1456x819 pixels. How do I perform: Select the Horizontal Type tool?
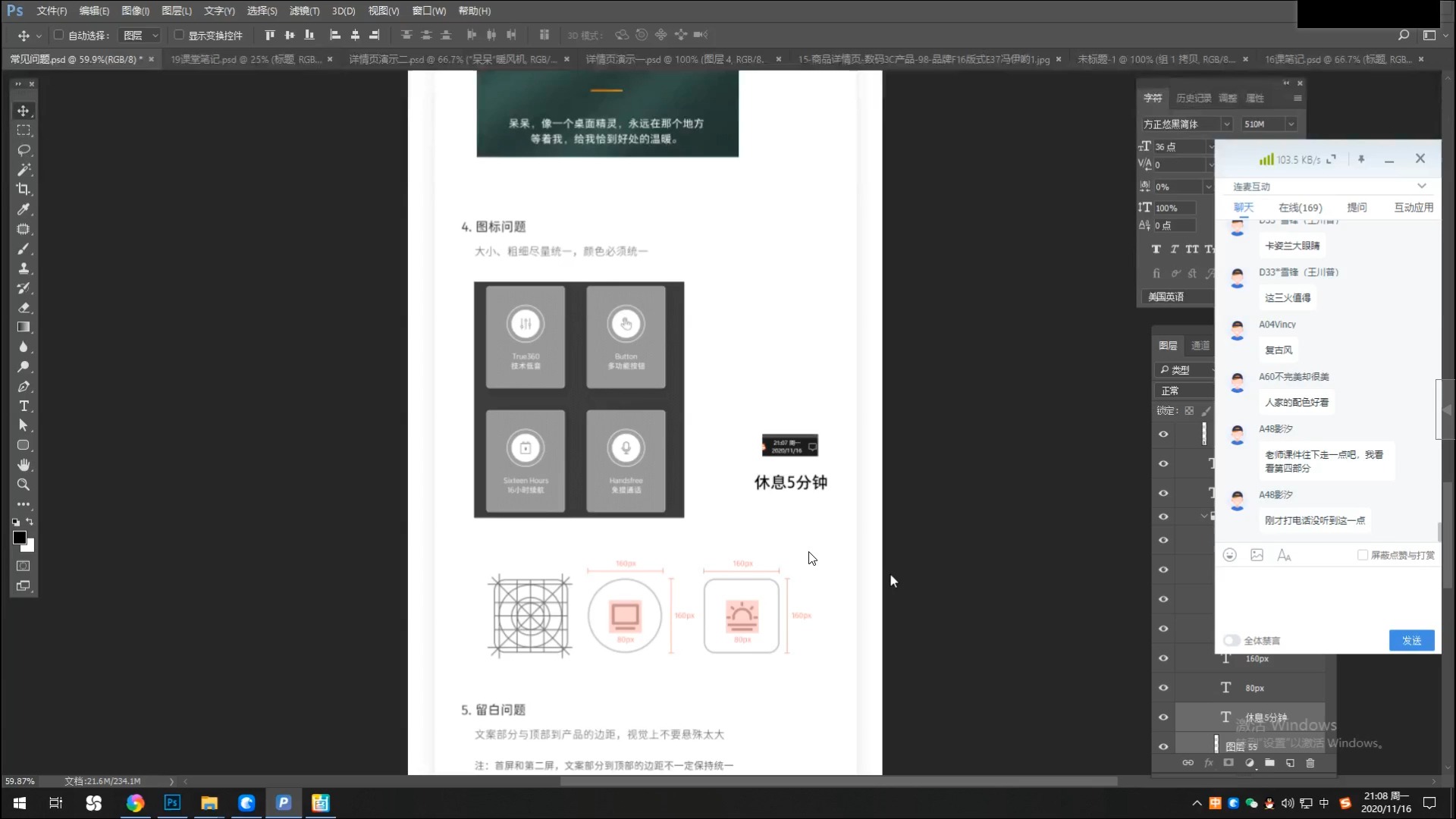coord(24,406)
